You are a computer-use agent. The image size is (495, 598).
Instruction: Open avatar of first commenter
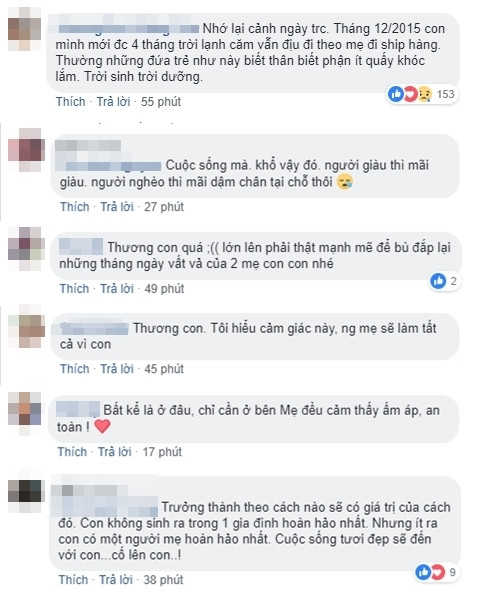24,29
